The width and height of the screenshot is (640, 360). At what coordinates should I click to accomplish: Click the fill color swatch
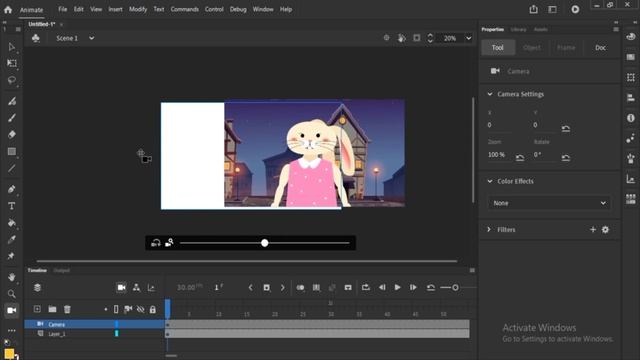tap(9, 354)
